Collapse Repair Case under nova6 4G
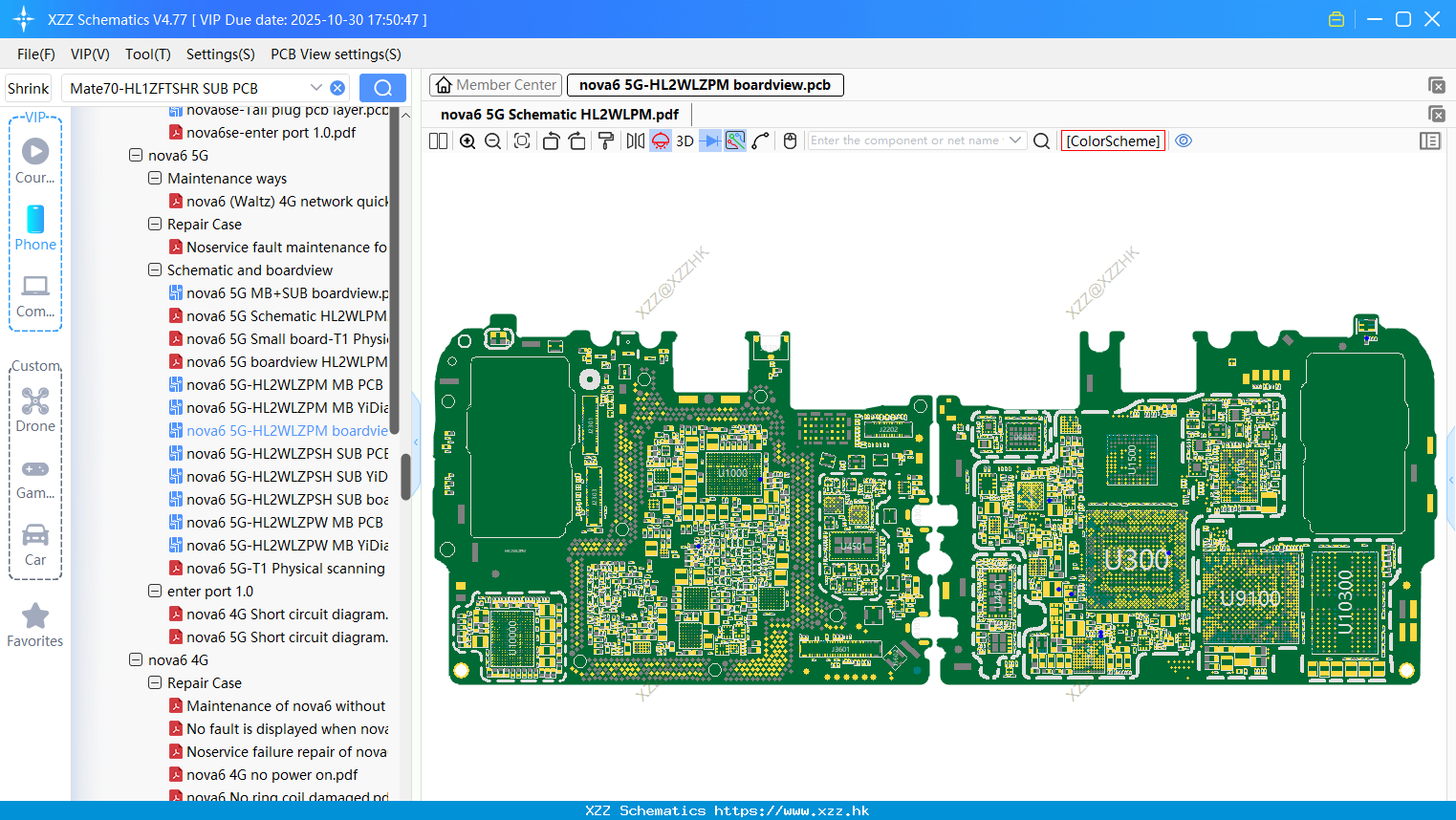Image resolution: width=1456 pixels, height=820 pixels. point(155,682)
